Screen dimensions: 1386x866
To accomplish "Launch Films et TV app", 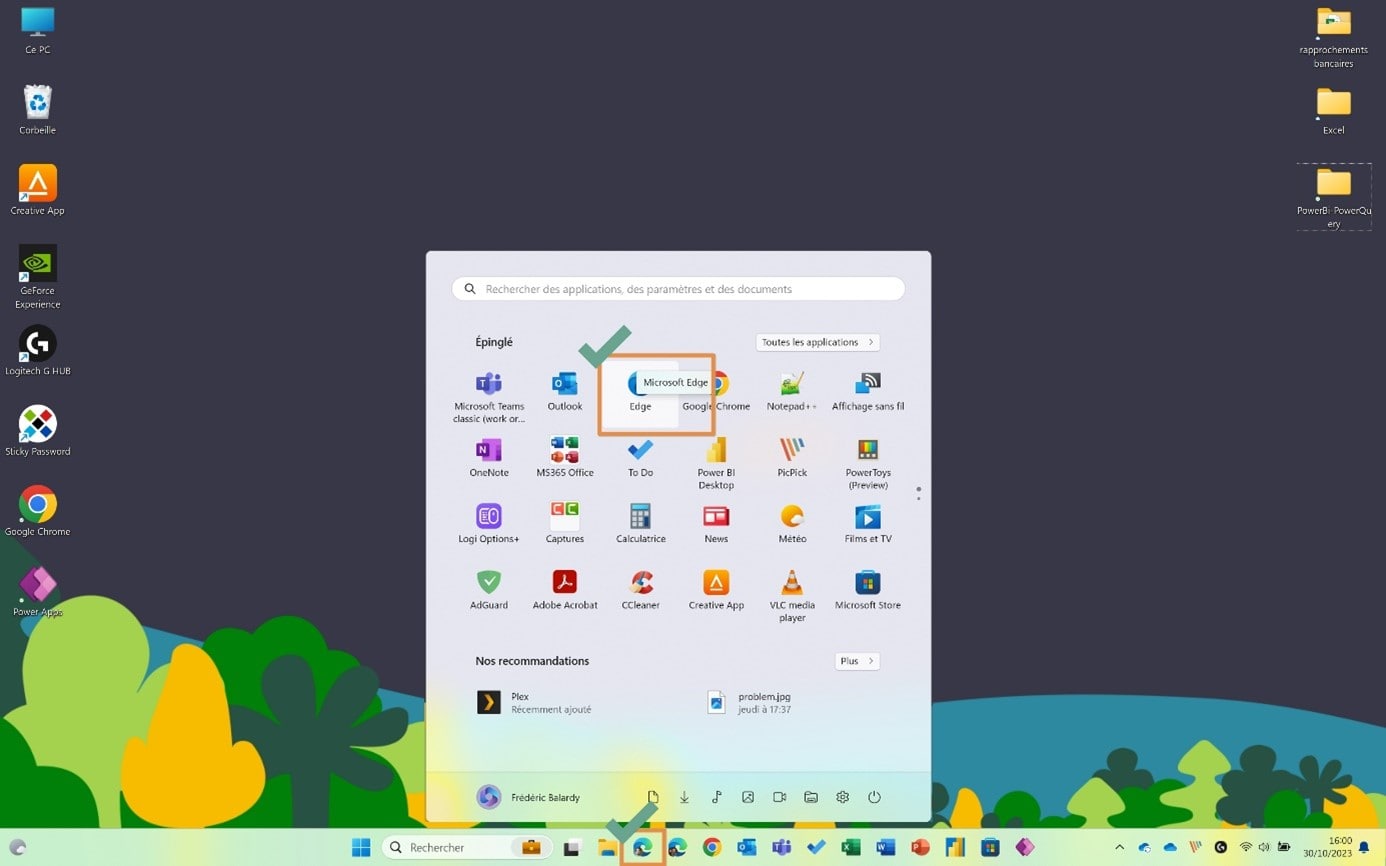I will pyautogui.click(x=868, y=524).
